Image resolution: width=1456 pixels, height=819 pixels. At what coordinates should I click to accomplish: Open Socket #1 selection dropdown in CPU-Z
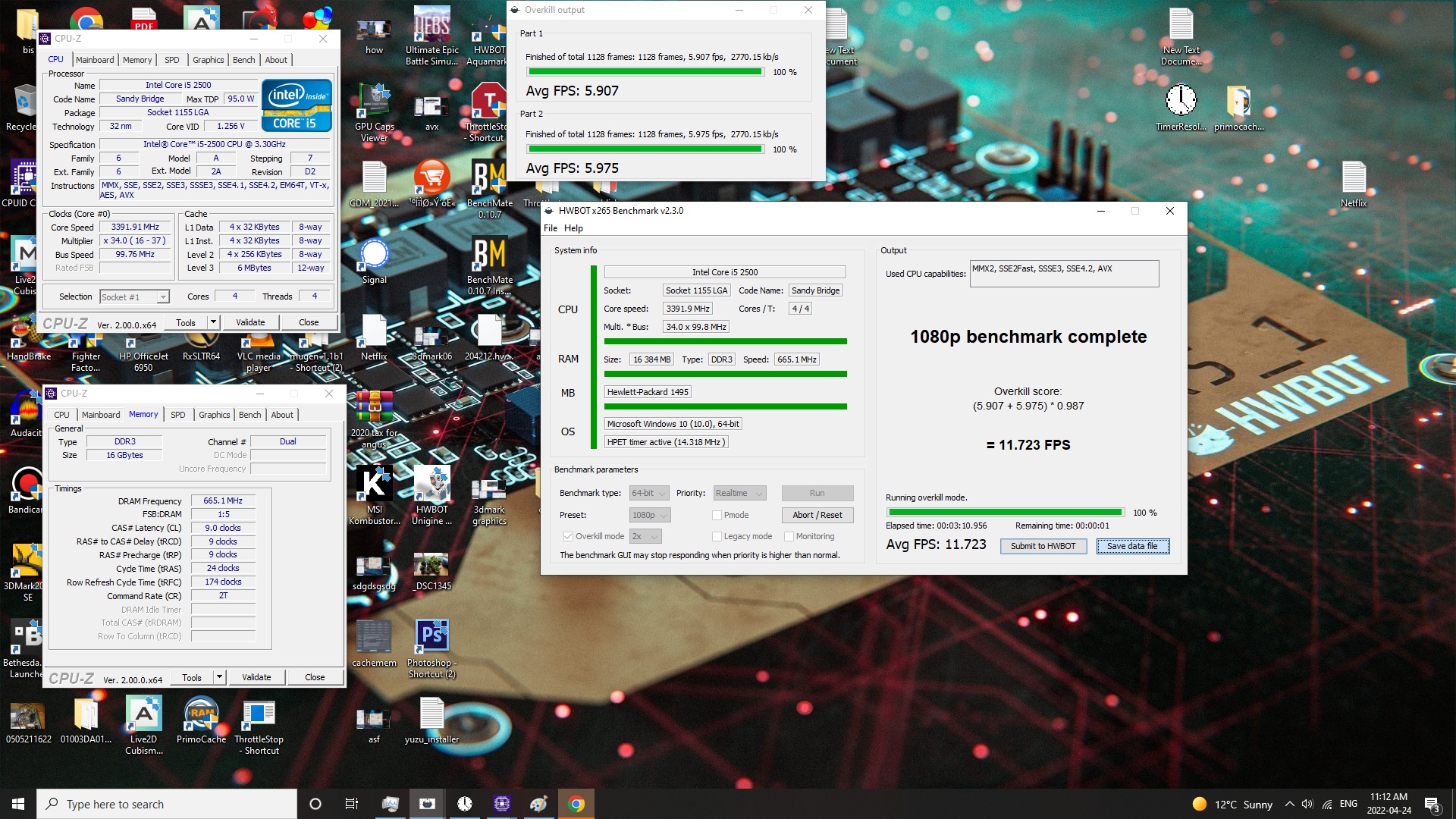coord(135,297)
